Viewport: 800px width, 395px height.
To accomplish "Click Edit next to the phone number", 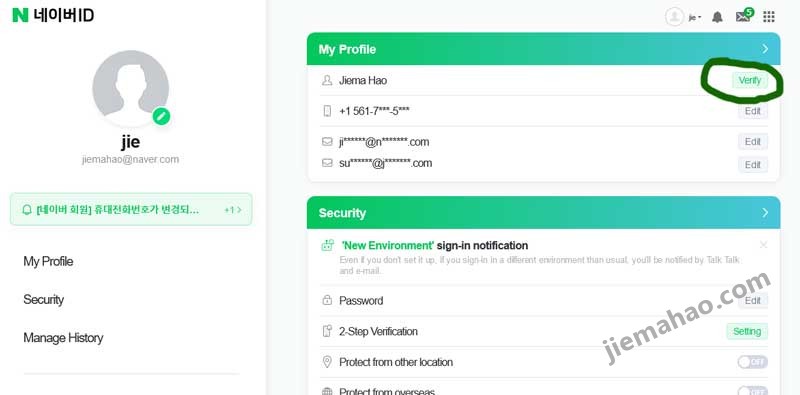I will coord(753,111).
